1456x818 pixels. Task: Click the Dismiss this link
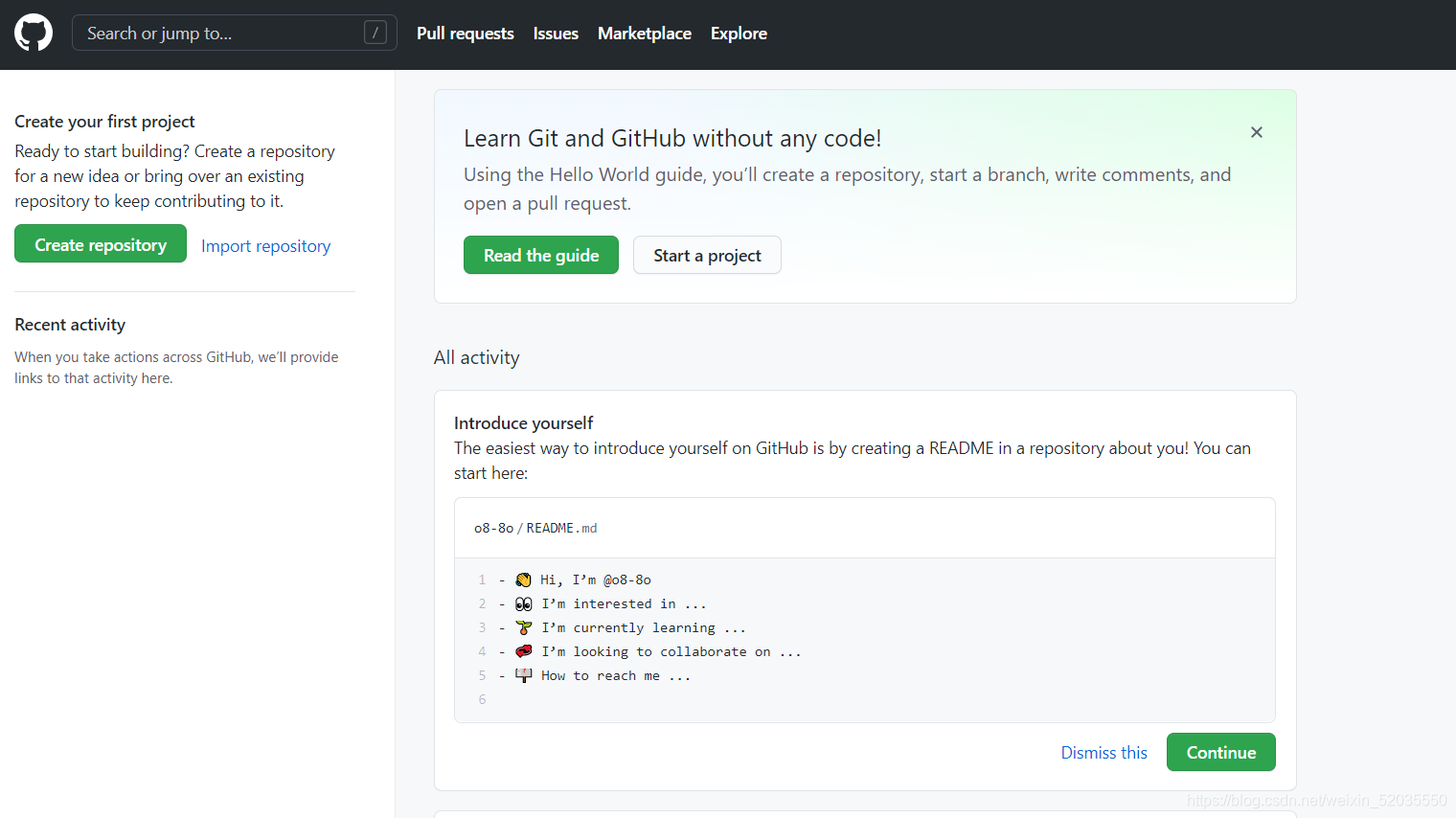tap(1103, 753)
